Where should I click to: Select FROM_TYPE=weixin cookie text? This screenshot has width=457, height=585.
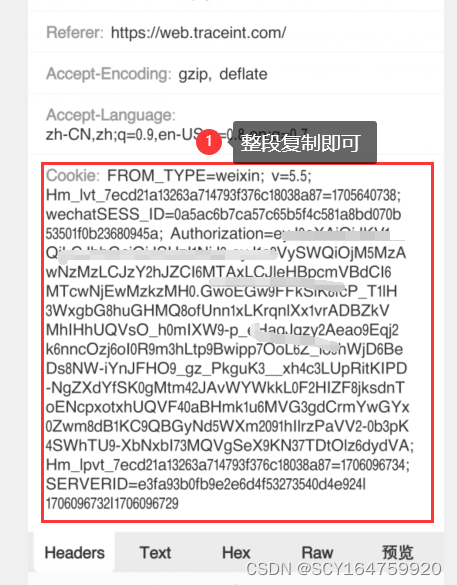pos(186,175)
